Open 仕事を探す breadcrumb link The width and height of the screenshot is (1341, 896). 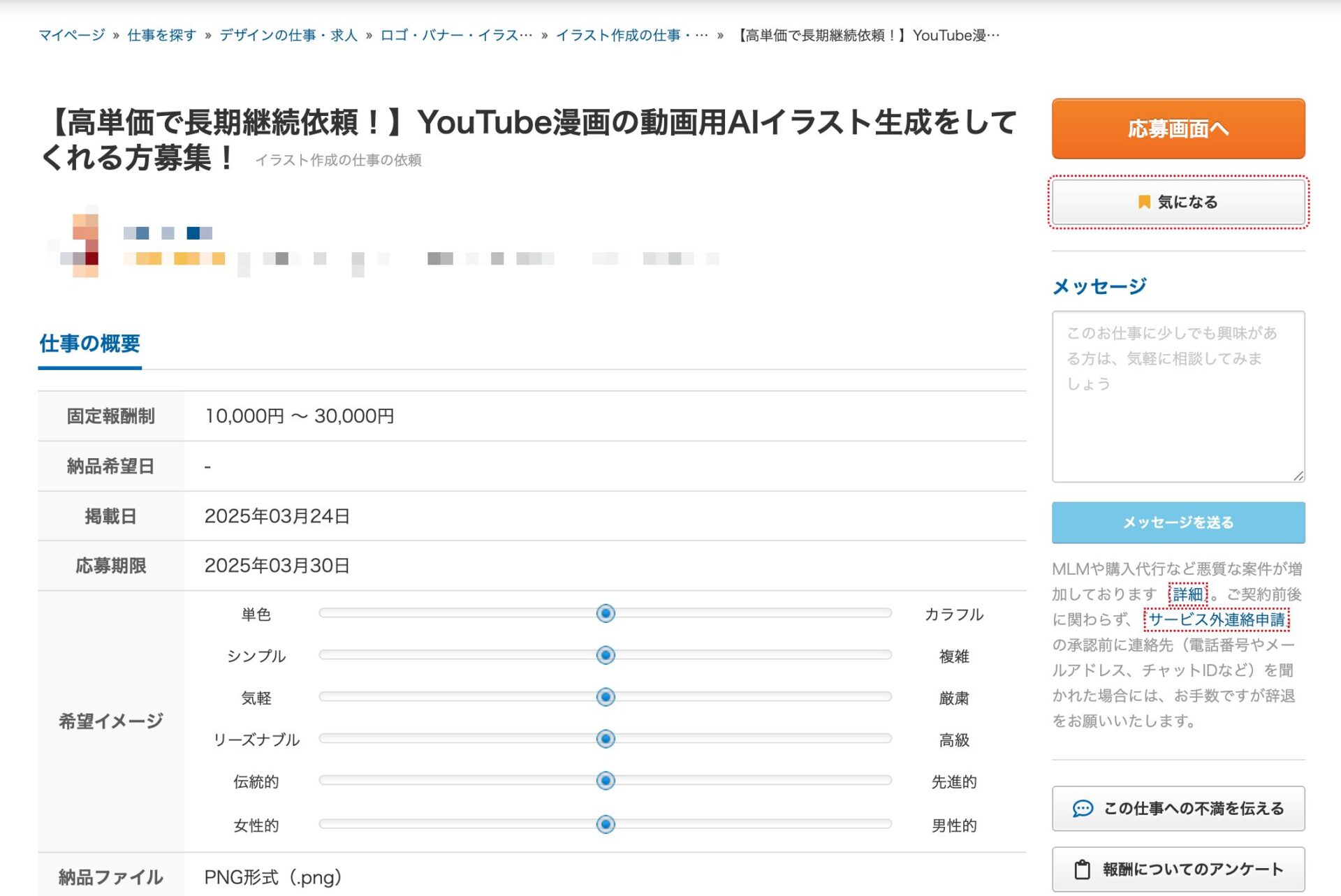(161, 36)
